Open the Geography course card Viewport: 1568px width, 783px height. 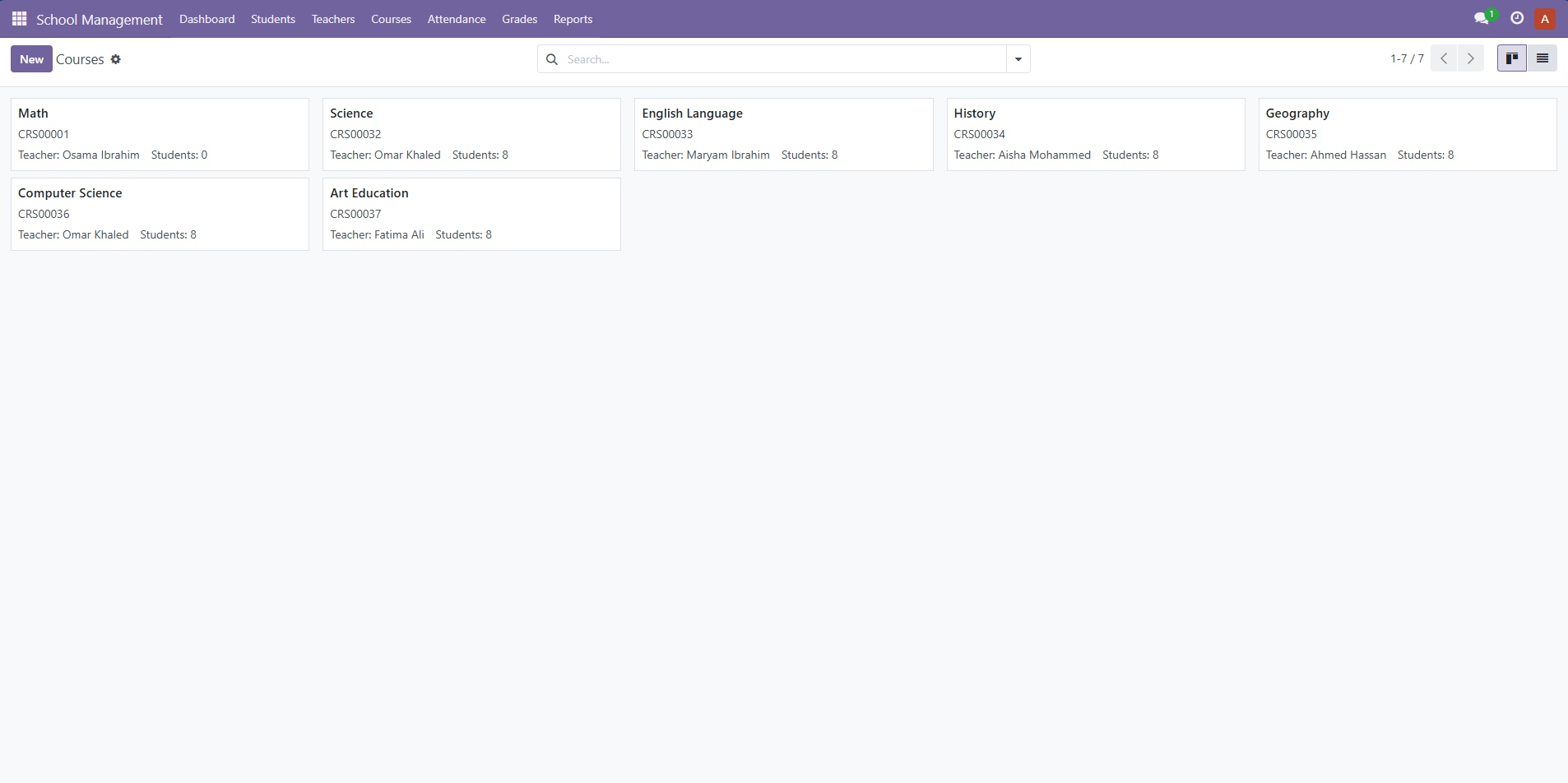coord(1408,134)
